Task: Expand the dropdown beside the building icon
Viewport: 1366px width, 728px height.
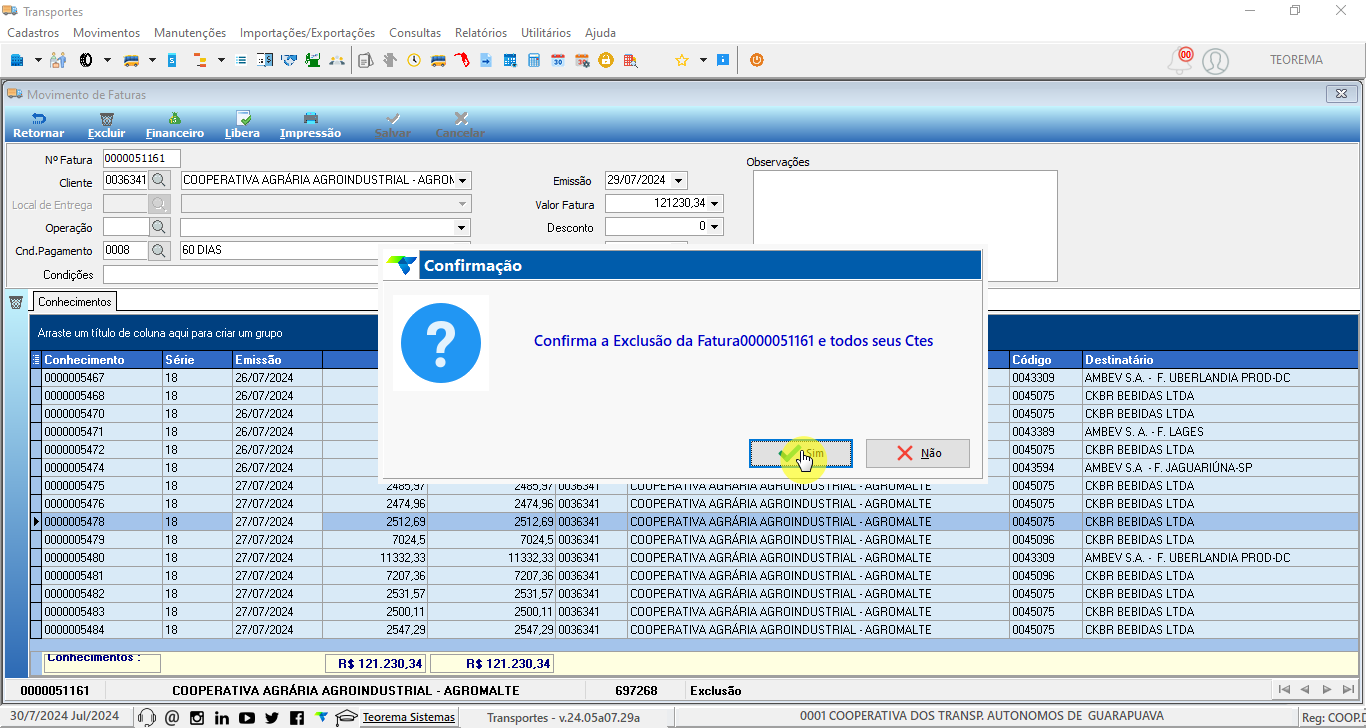Action: (38, 60)
